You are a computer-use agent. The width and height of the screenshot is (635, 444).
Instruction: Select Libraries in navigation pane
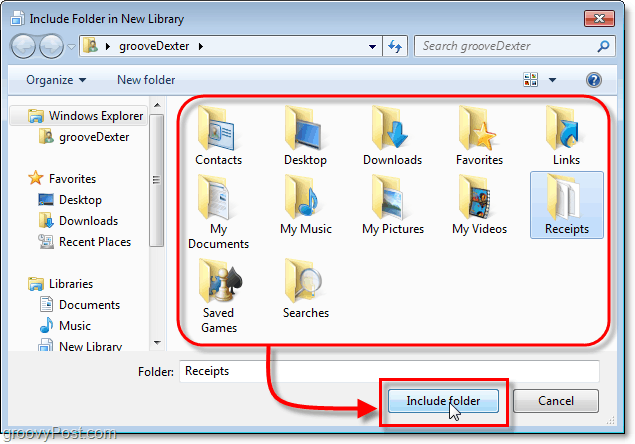coord(61,284)
